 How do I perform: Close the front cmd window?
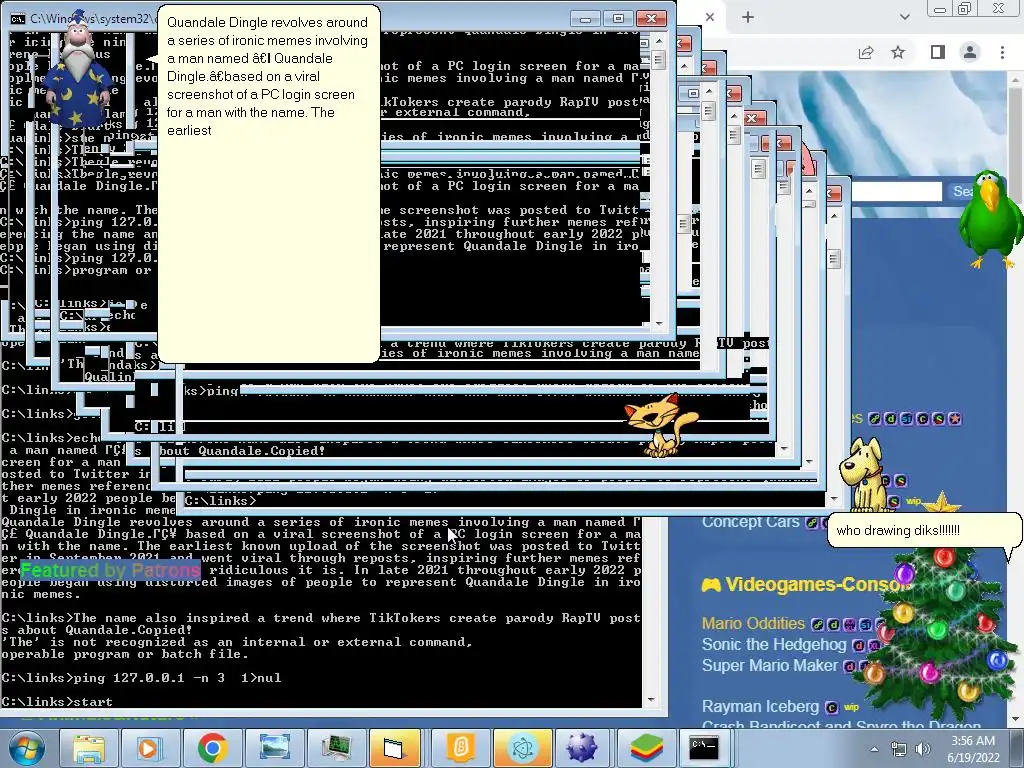[x=651, y=18]
